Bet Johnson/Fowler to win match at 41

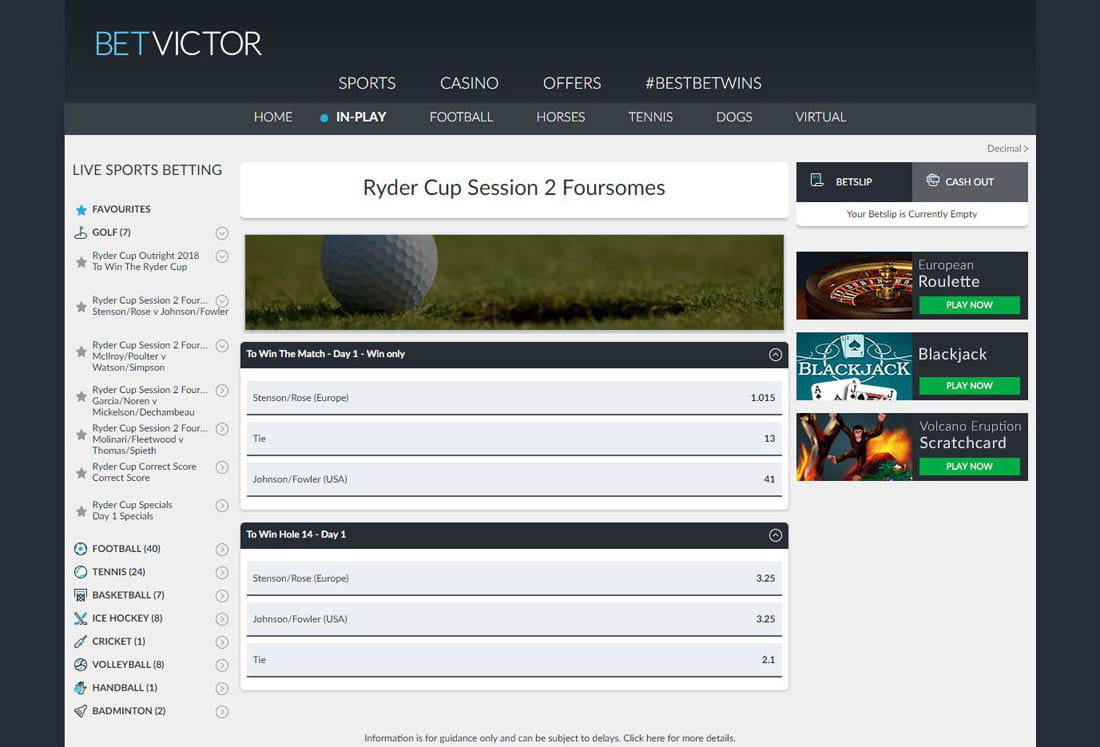[514, 479]
